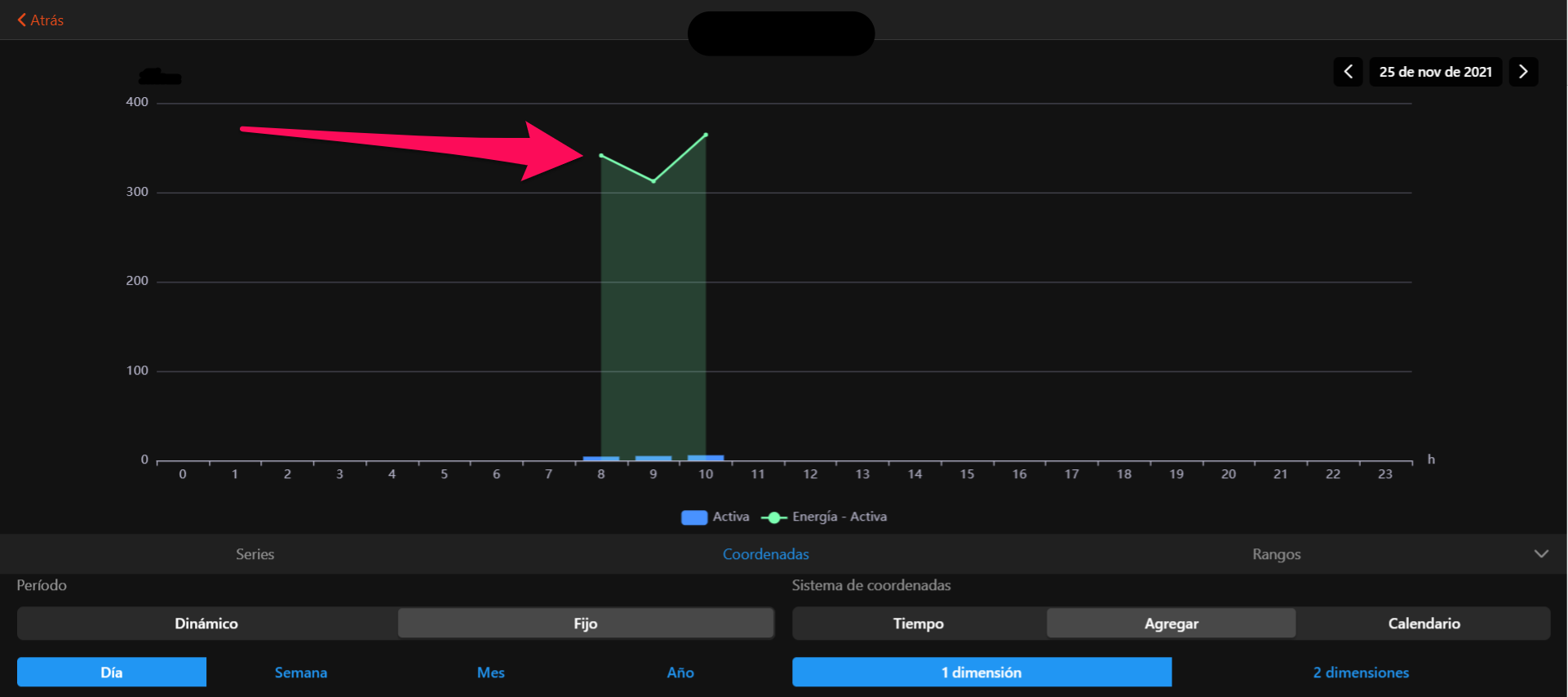Open the Coordenadas tab
The image size is (1568, 697).
click(x=765, y=554)
